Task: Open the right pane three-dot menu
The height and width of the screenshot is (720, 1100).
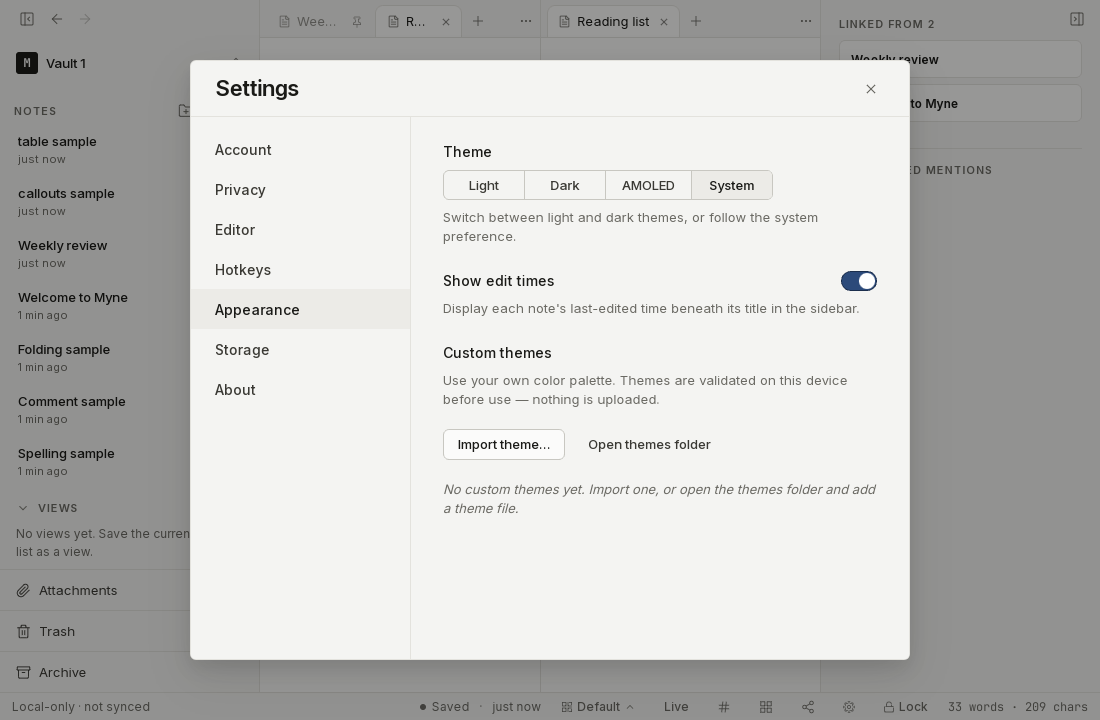Action: (805, 21)
